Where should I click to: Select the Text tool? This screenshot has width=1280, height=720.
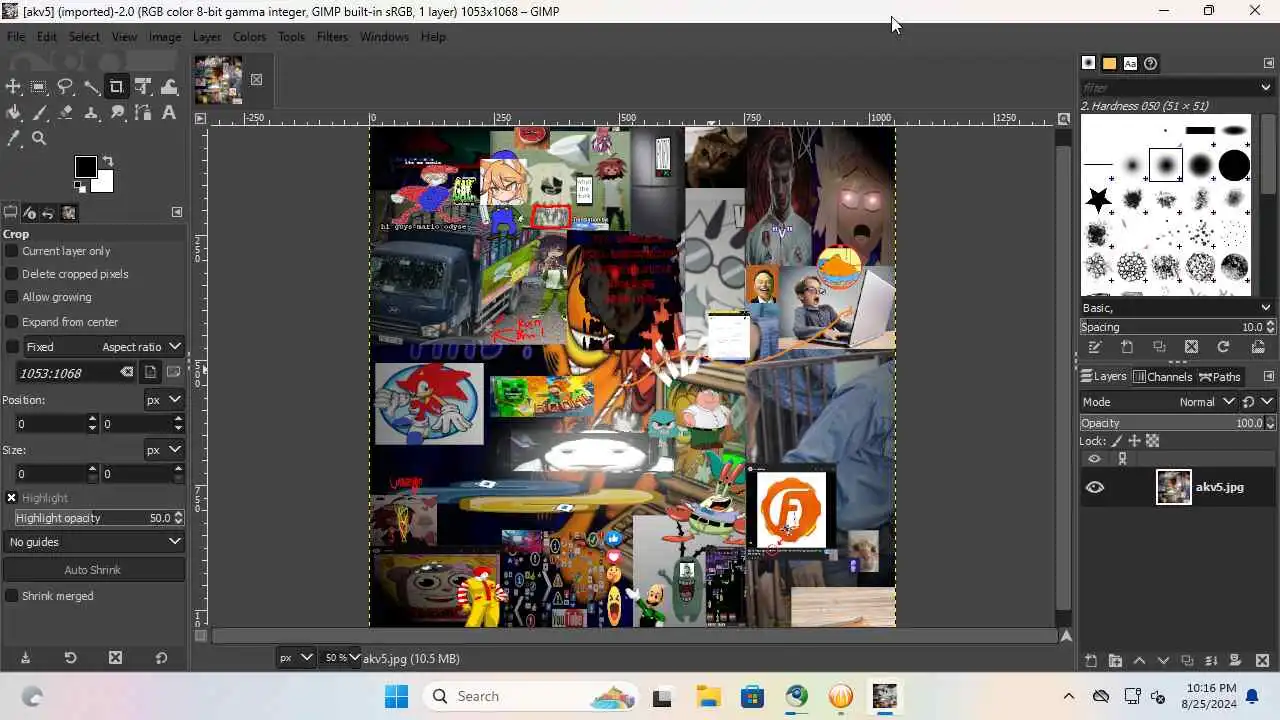[x=169, y=113]
